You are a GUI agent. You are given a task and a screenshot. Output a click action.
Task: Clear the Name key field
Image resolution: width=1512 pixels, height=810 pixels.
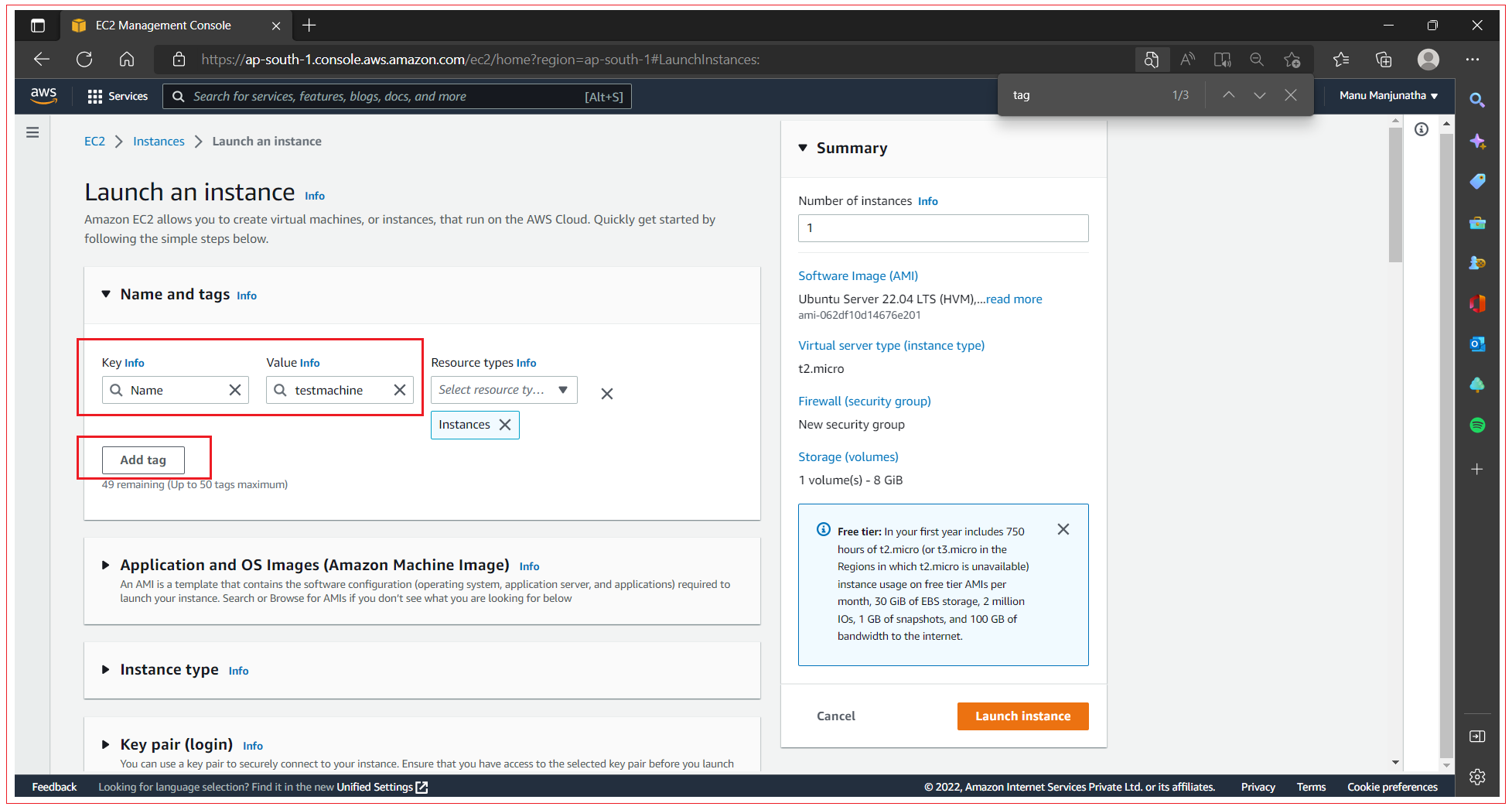point(235,390)
